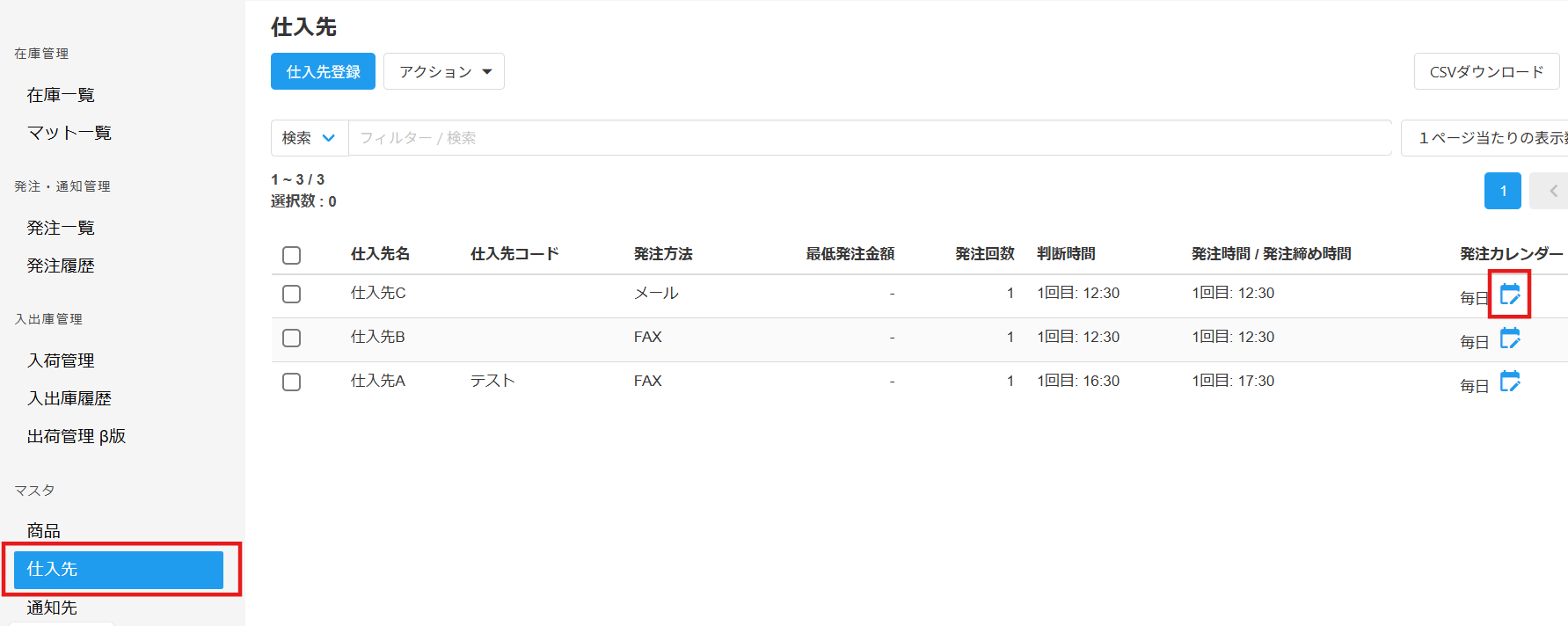Click the 毎日 label in 仕入先C row
Screen dimensions: 1568x626
(x=1475, y=298)
